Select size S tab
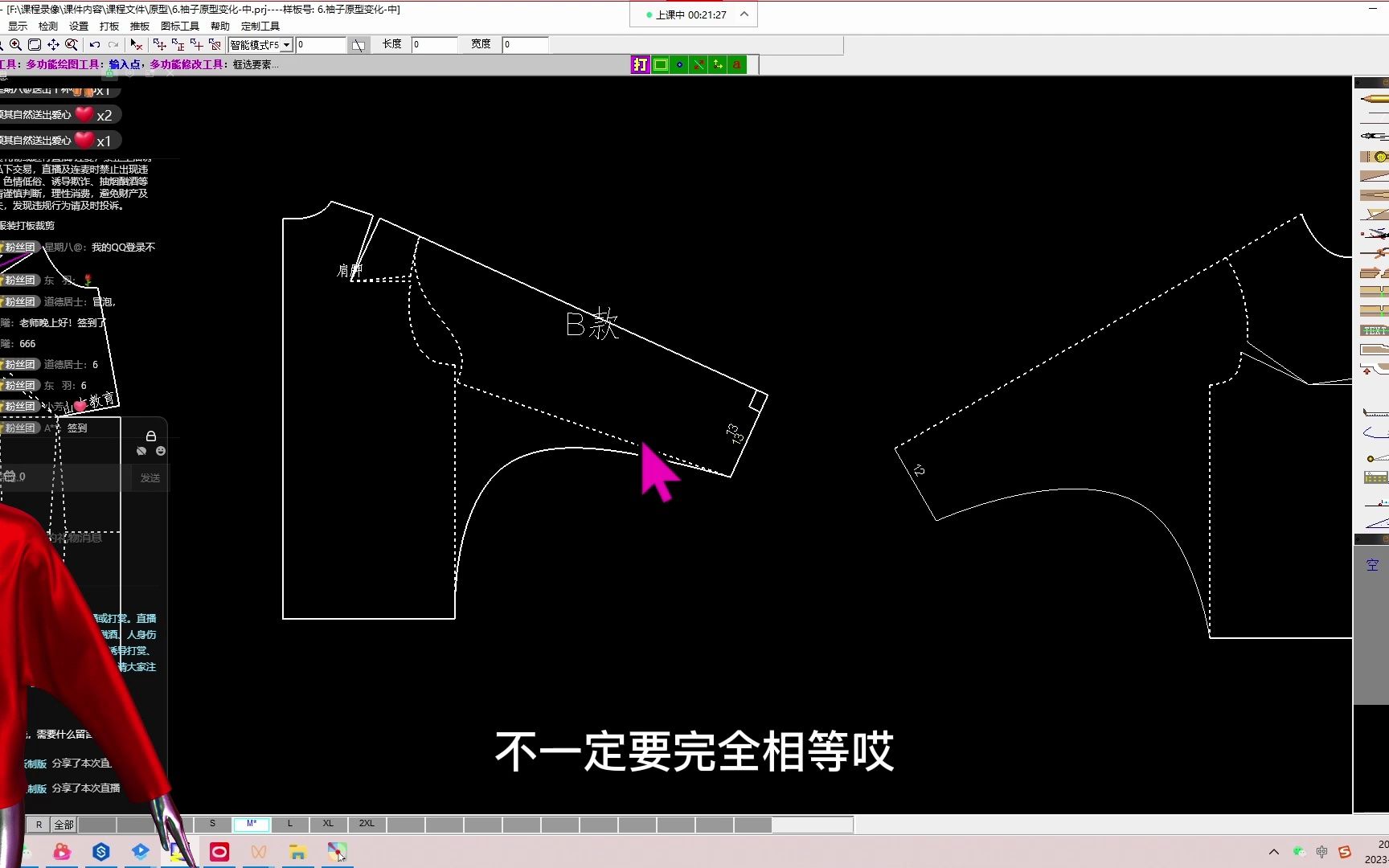Image resolution: width=1389 pixels, height=868 pixels. [x=212, y=824]
